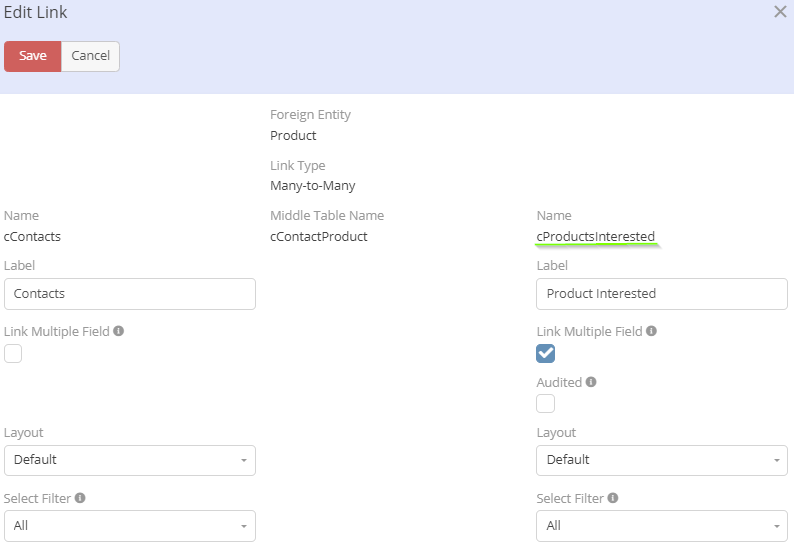Image resolution: width=794 pixels, height=549 pixels.
Task: Click the underlined cProductsInterested name text
Action: pos(596,237)
